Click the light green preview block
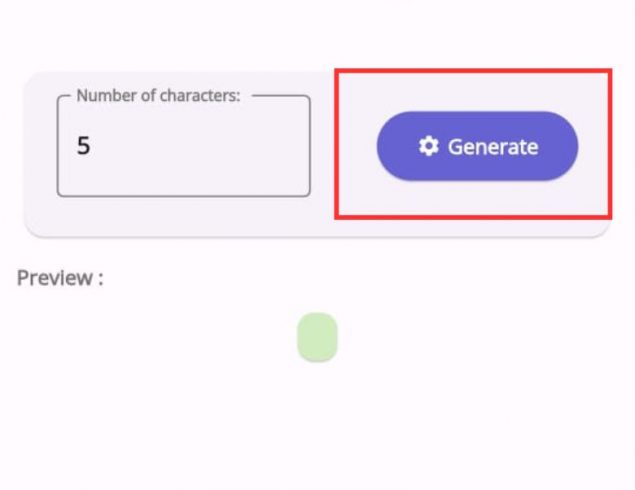The width and height of the screenshot is (635, 490). [317, 337]
